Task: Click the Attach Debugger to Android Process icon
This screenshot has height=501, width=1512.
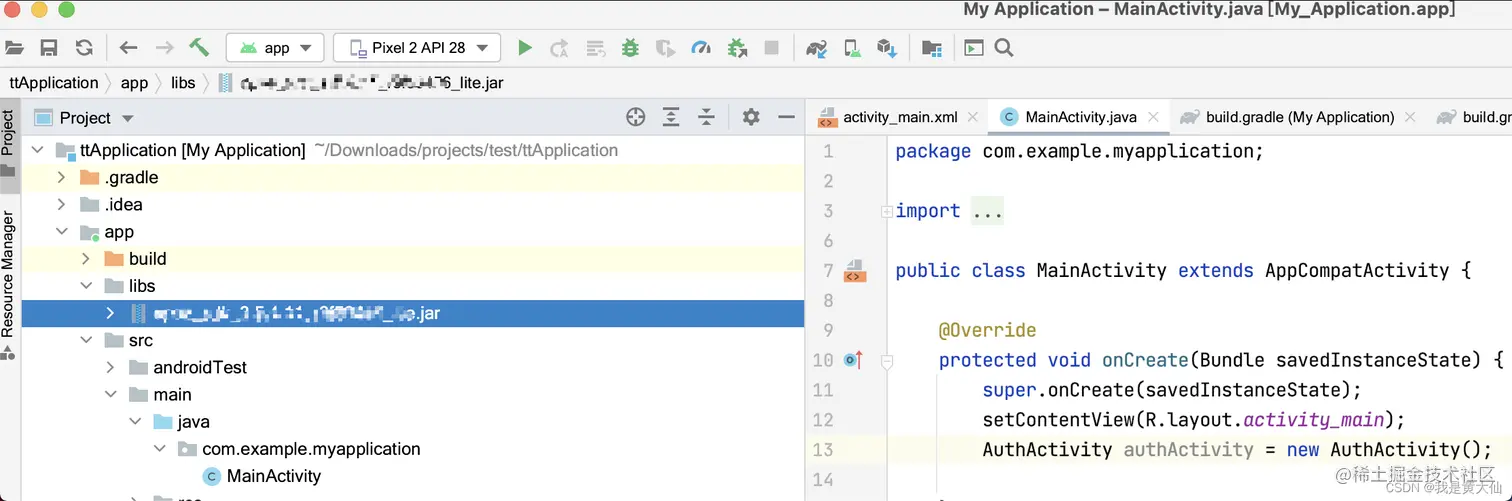Action: click(737, 48)
